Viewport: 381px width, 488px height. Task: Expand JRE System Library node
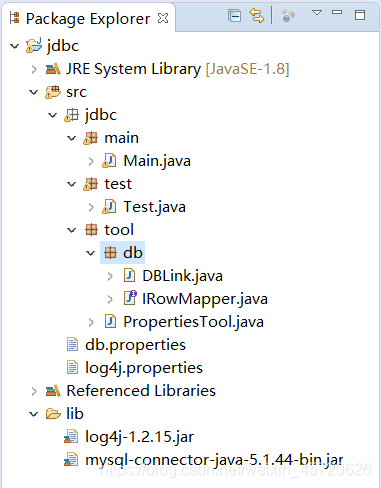34,69
